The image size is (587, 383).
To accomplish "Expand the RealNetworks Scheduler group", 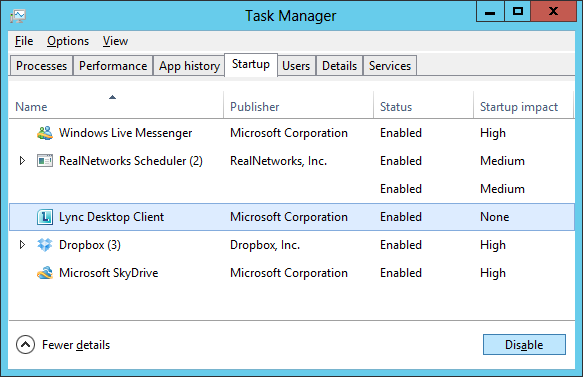I will tap(22, 161).
